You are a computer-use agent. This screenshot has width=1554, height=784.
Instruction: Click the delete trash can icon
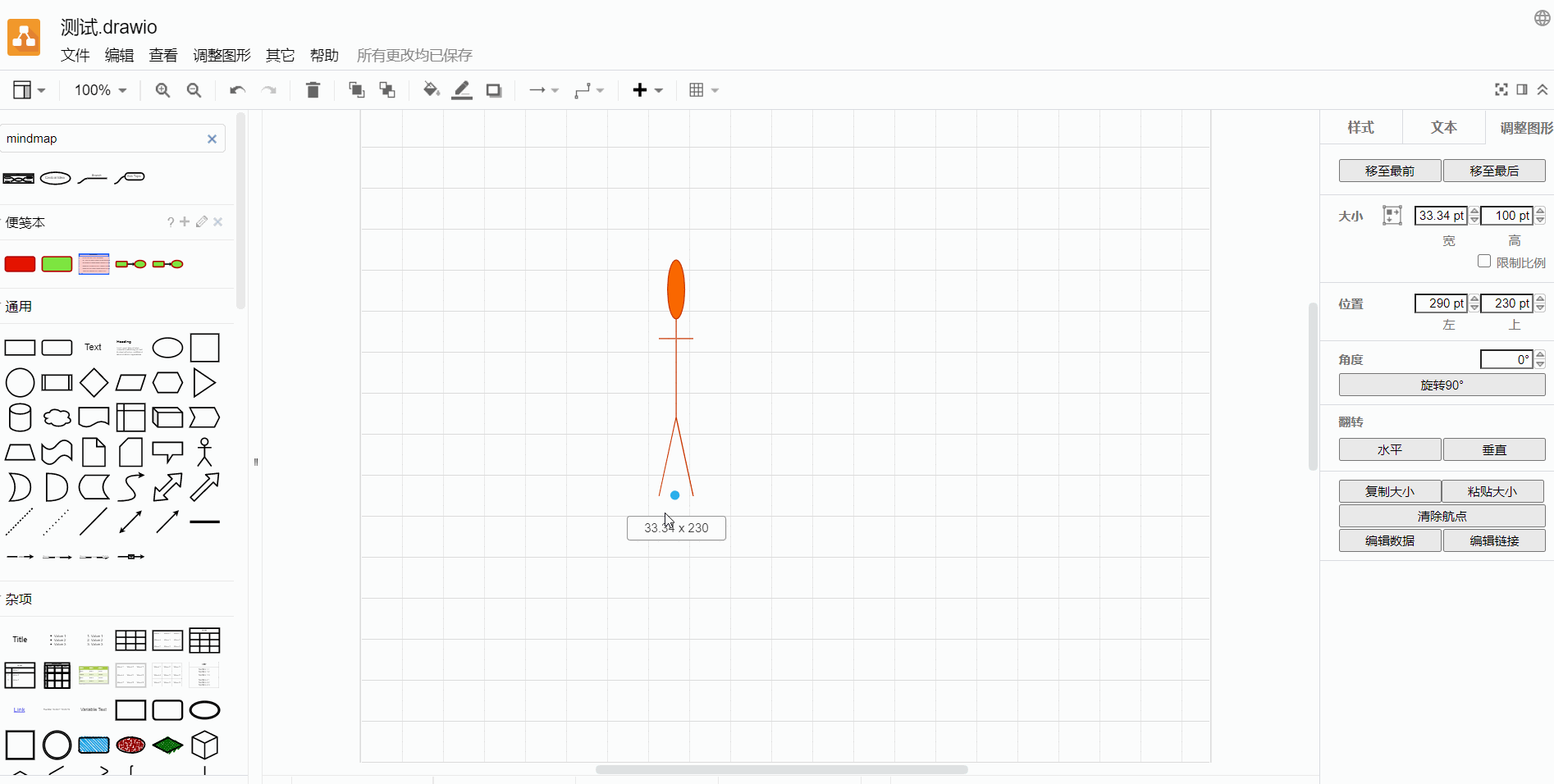(x=313, y=90)
